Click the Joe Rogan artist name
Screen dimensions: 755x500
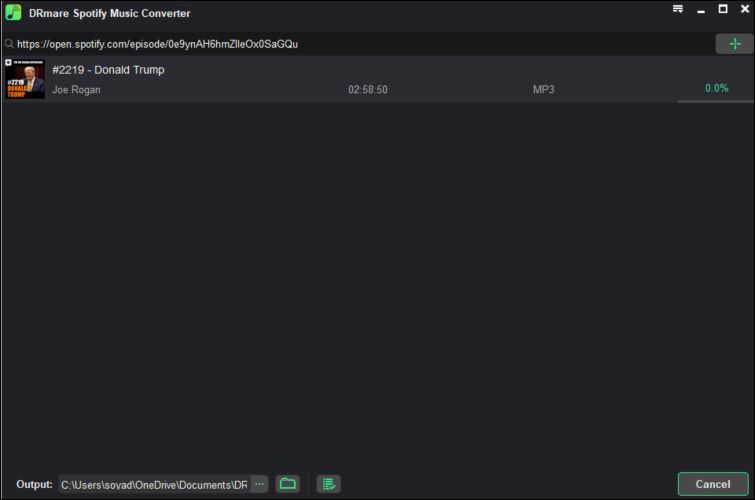pos(76,90)
